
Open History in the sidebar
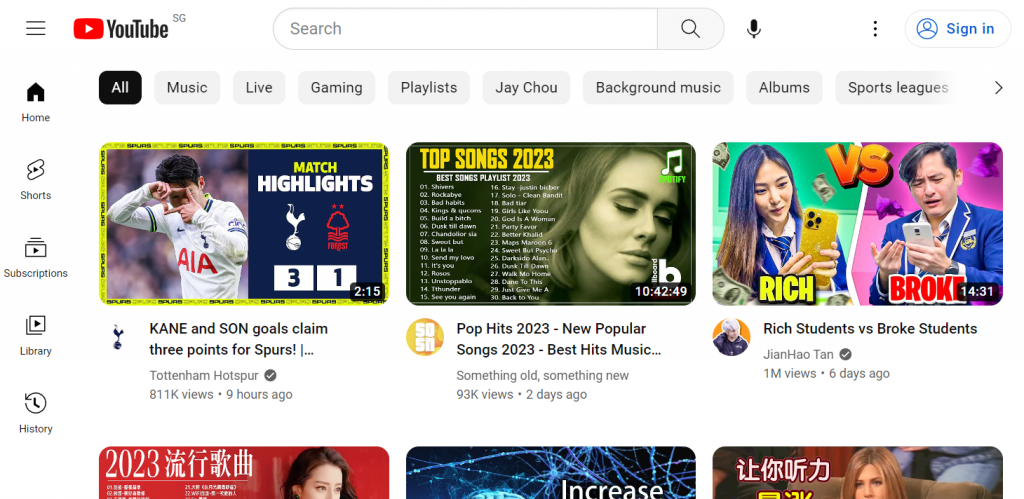coord(36,413)
